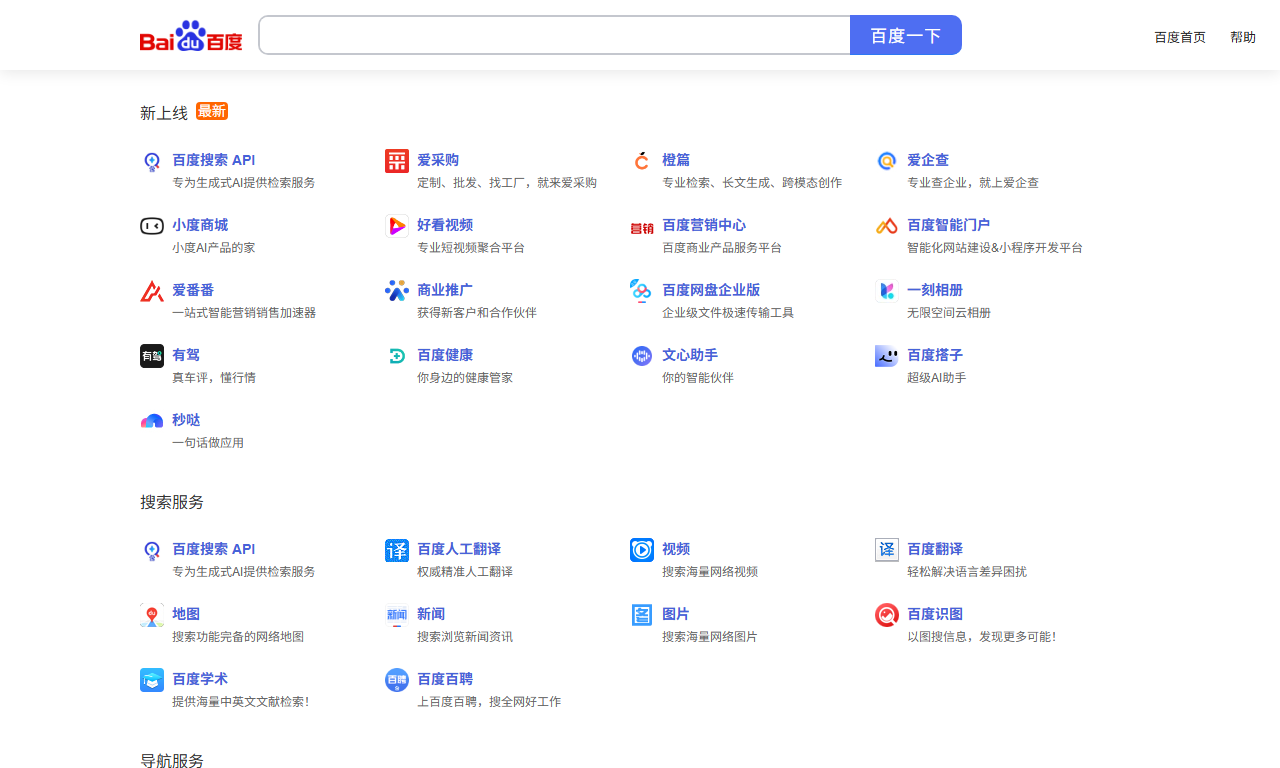Click the text 搜索功能完备的网络地图
Screen dimensions: 1280x768
[x=238, y=637]
